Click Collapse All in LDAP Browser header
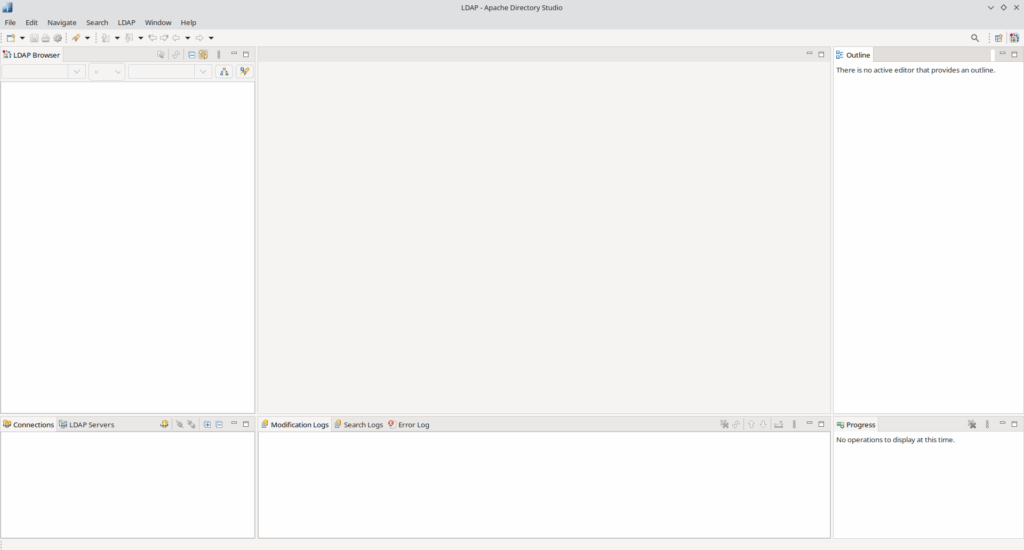This screenshot has height=550, width=1024. pyautogui.click(x=191, y=55)
